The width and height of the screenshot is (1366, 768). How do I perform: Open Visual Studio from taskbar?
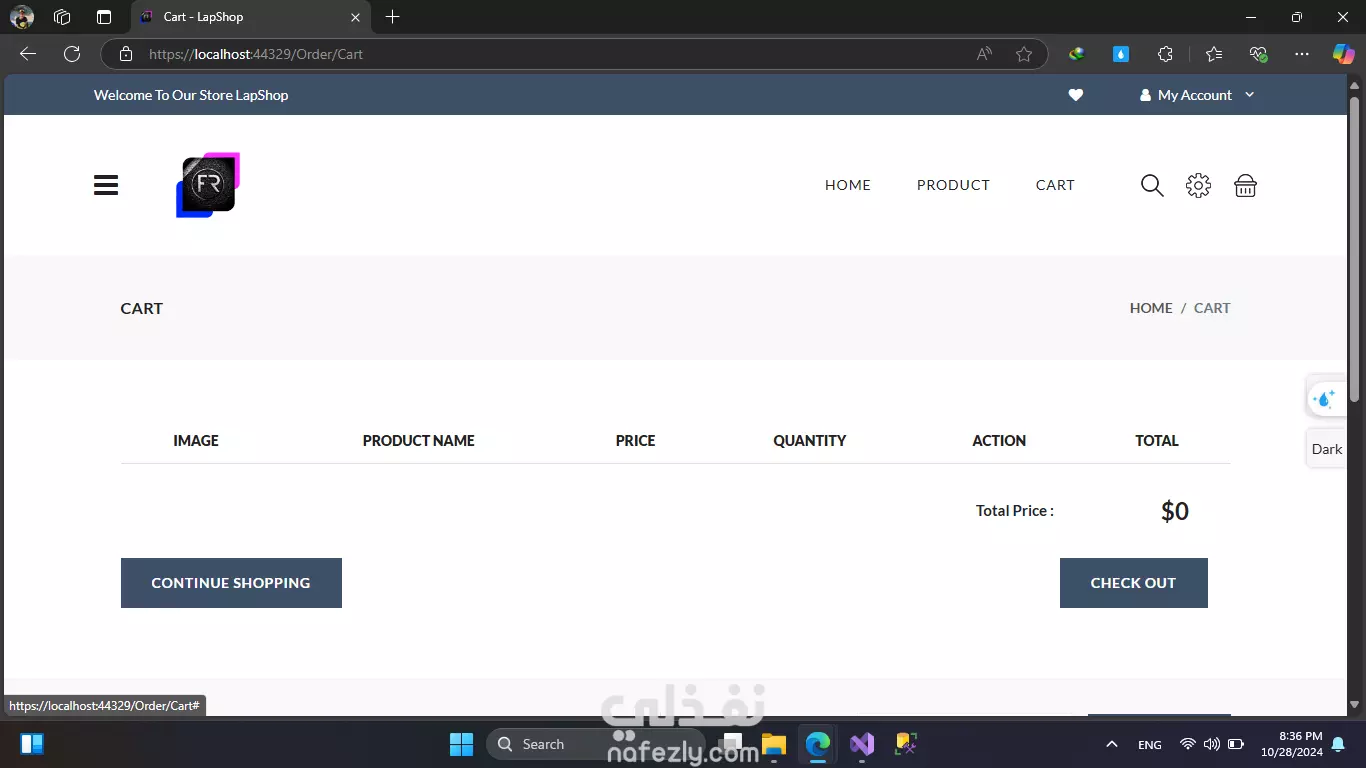tap(862, 744)
